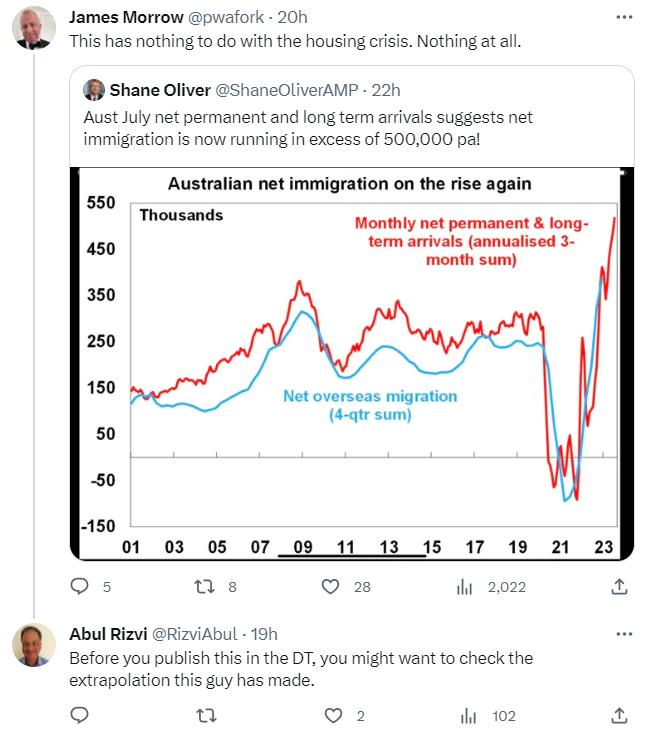This screenshot has width=648, height=733.
Task: View analytics for James Morrow's tweet
Action: [x=465, y=587]
